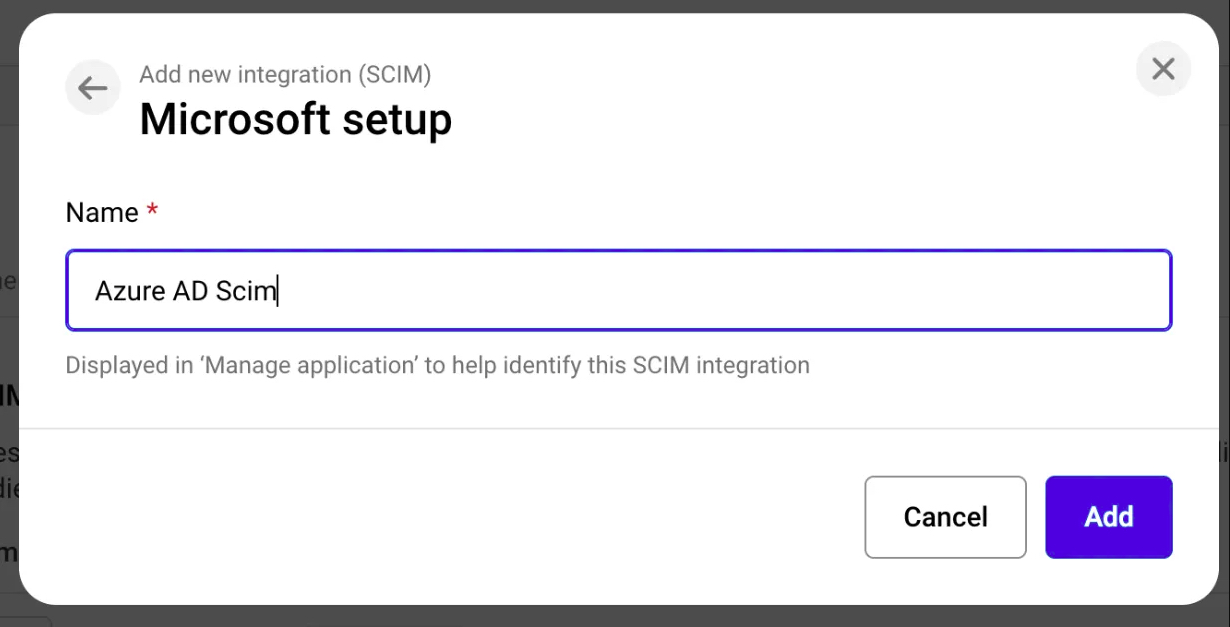1230x627 pixels.
Task: Focus the Name input field
Action: [618, 291]
